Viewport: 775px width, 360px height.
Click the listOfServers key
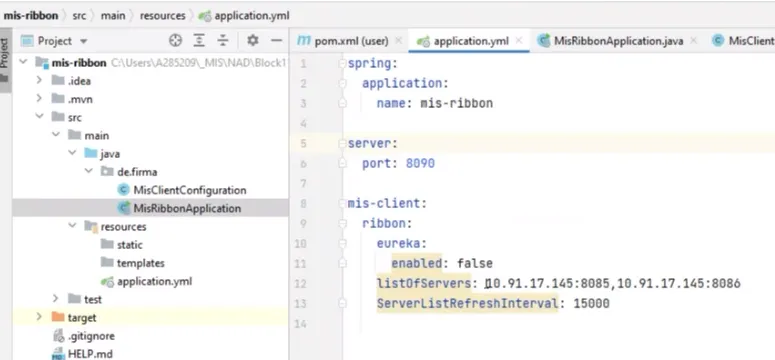424,283
